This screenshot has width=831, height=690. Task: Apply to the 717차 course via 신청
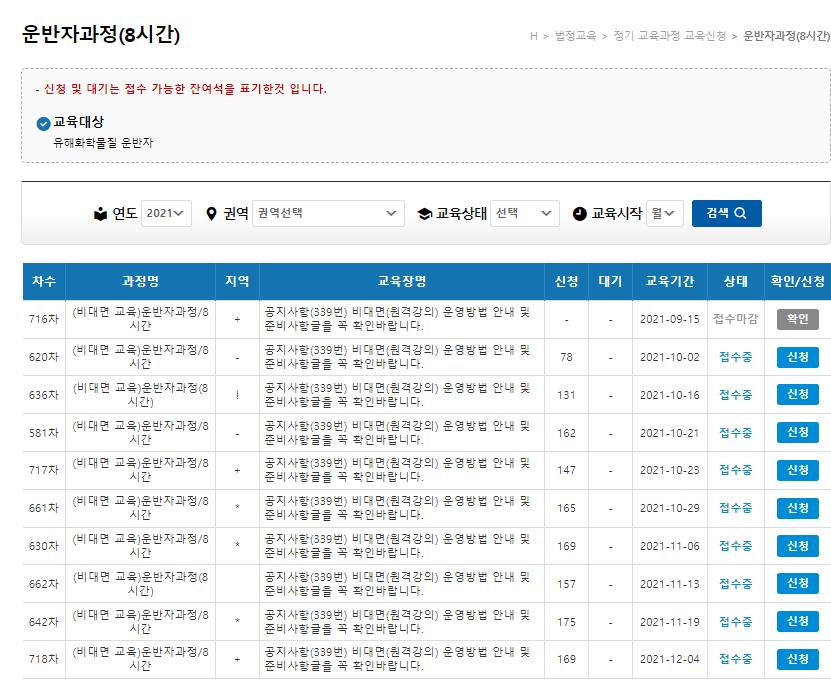pos(798,470)
